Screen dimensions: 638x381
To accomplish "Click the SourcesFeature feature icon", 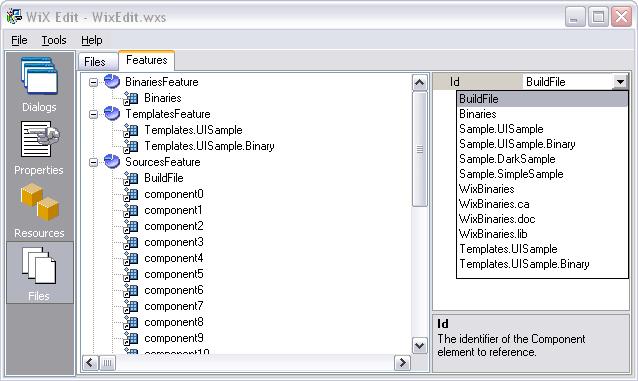I will pyautogui.click(x=111, y=162).
